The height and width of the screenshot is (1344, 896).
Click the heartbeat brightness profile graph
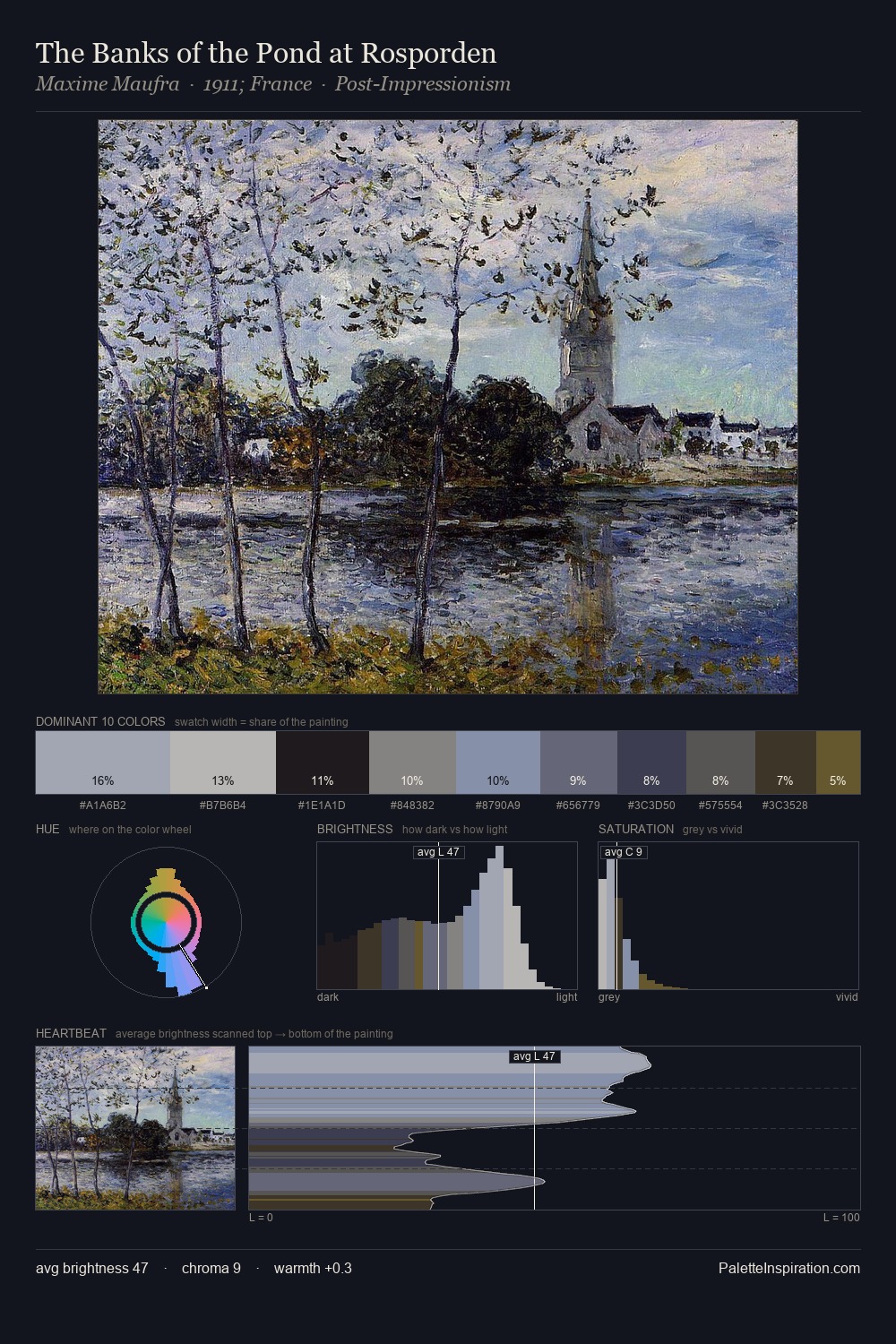pyautogui.click(x=555, y=1128)
